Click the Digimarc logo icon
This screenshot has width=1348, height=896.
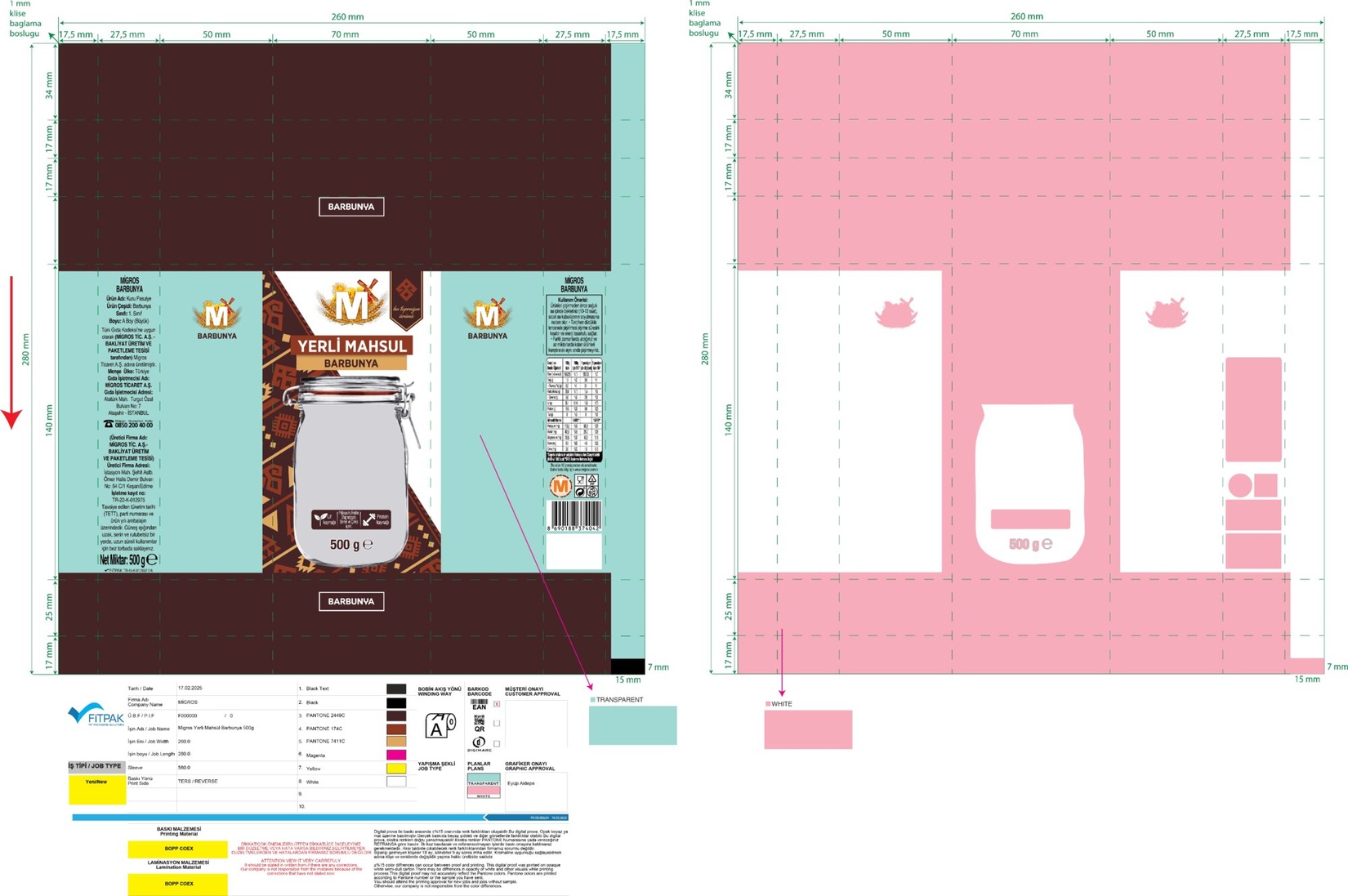tap(479, 743)
